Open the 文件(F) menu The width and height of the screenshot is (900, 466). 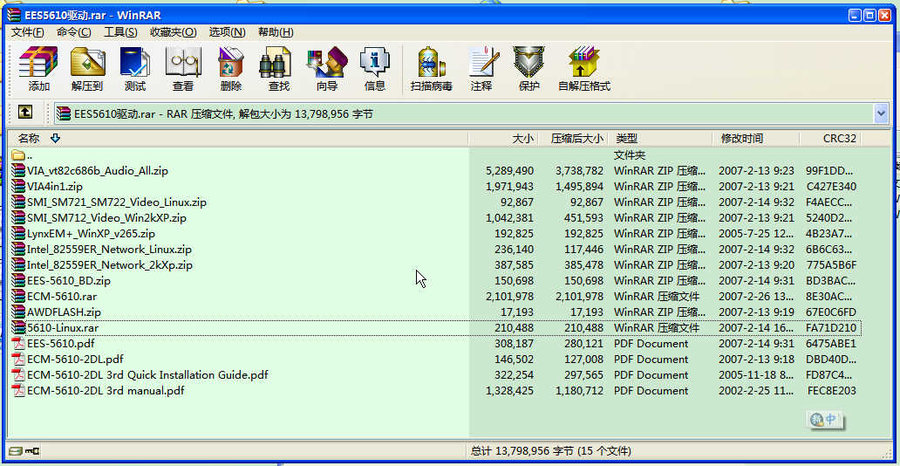click(27, 32)
